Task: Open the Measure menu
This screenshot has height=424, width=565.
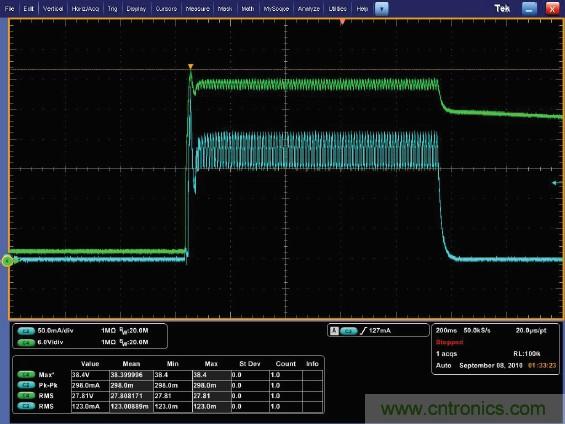Action: tap(197, 9)
